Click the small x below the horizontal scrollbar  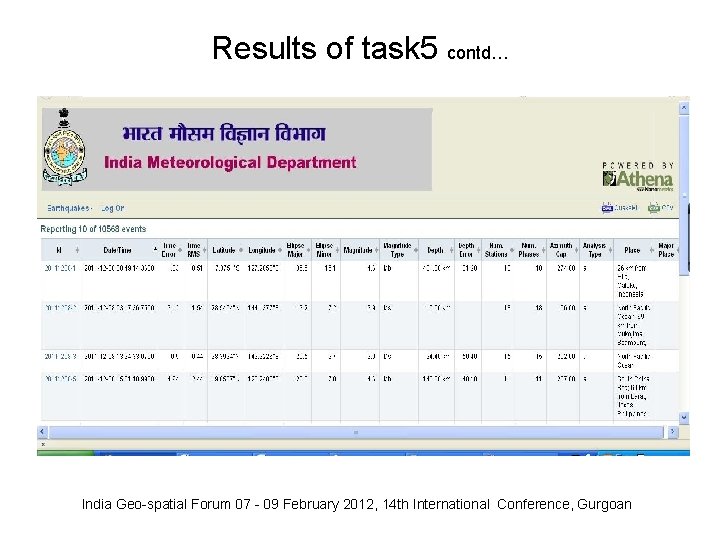(x=43, y=444)
